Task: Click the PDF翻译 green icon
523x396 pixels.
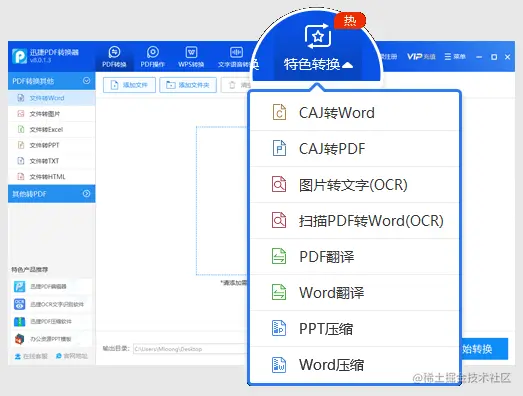Action: [x=279, y=256]
